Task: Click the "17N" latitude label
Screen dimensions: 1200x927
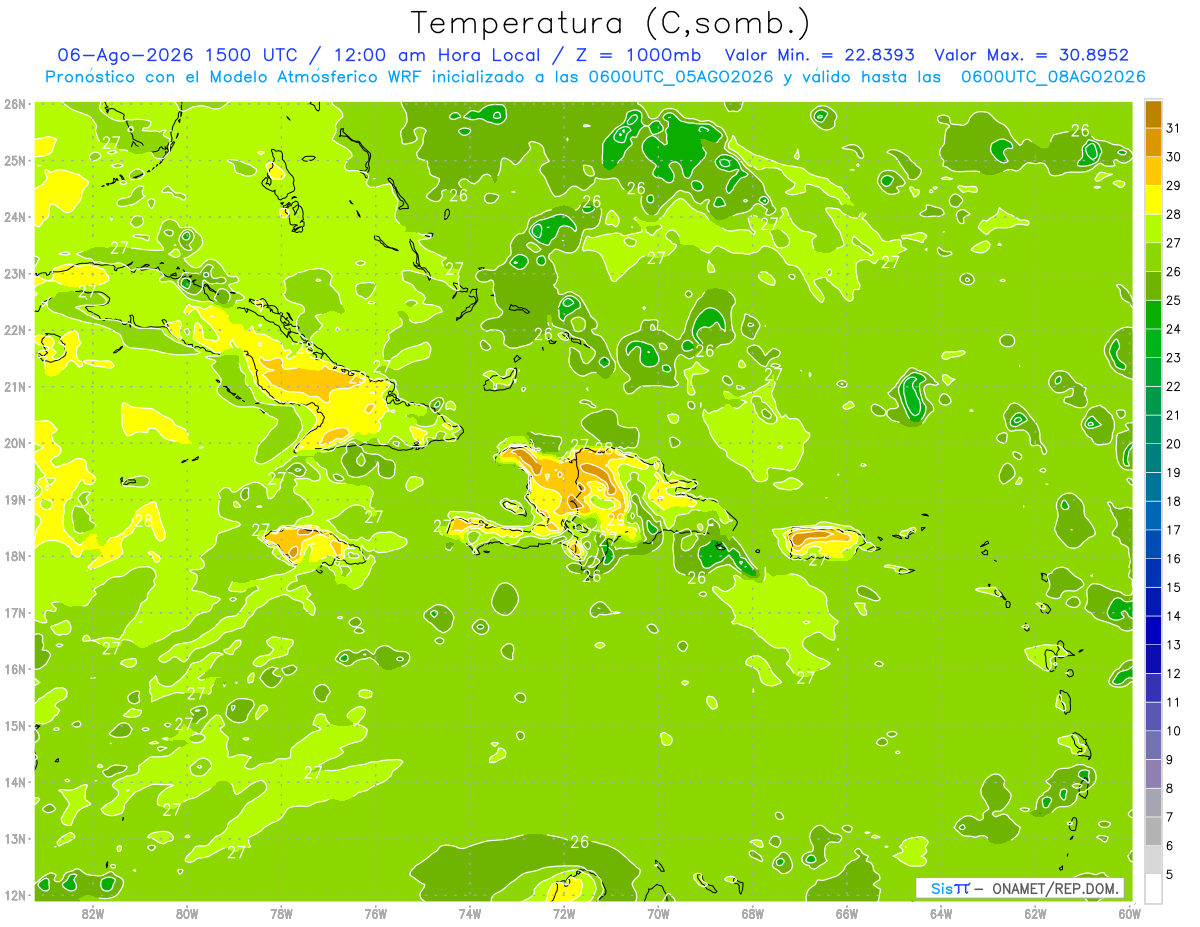Action: coord(15,613)
